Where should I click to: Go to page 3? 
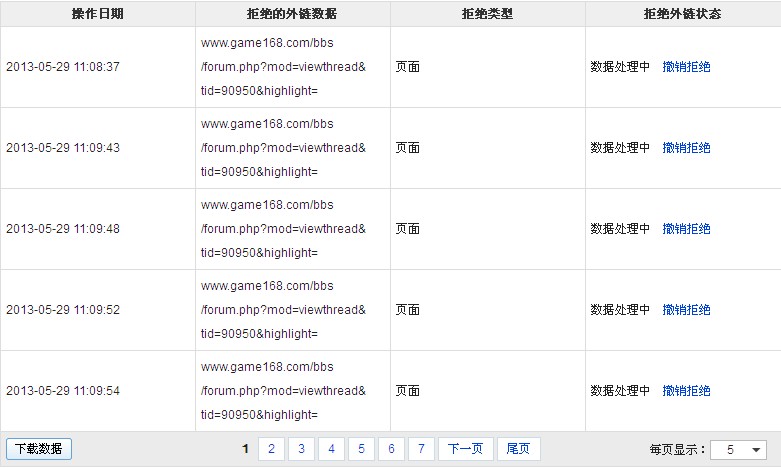pos(301,449)
